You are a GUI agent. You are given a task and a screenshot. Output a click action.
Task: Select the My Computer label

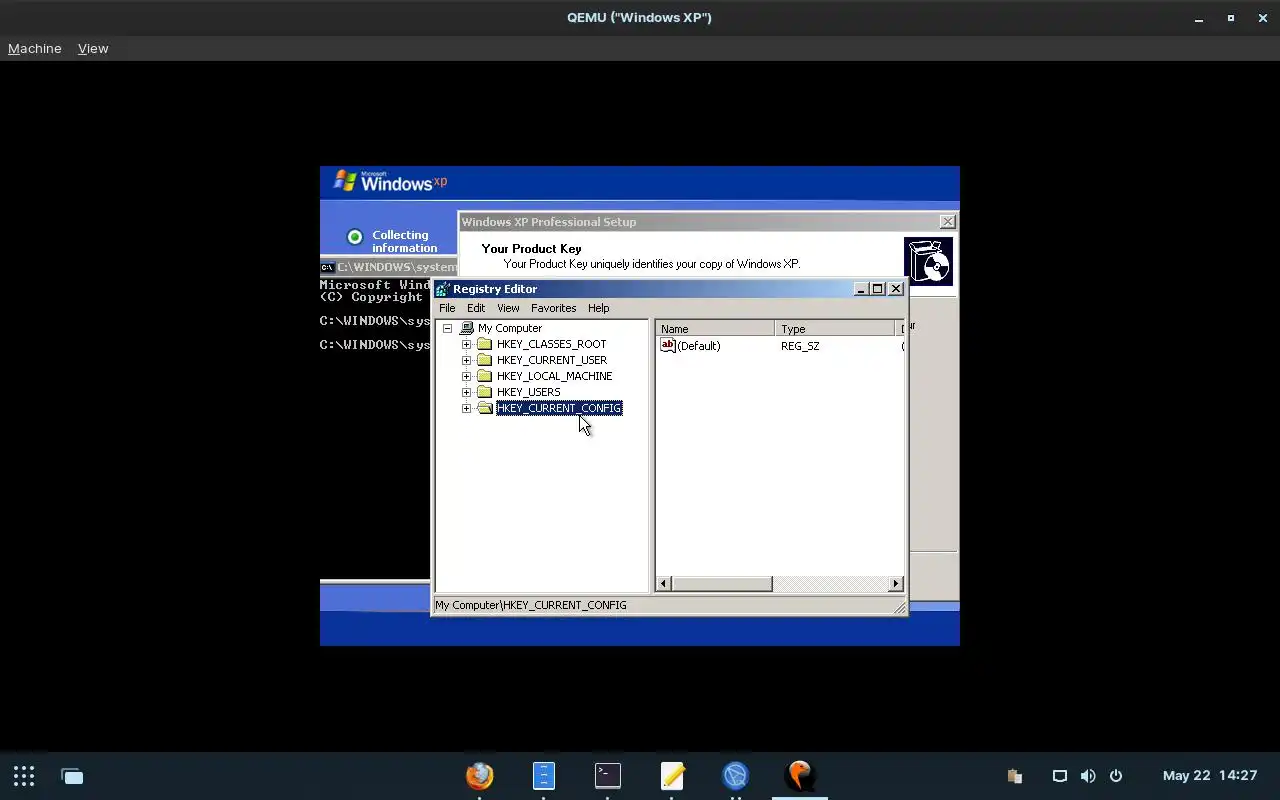coord(509,328)
